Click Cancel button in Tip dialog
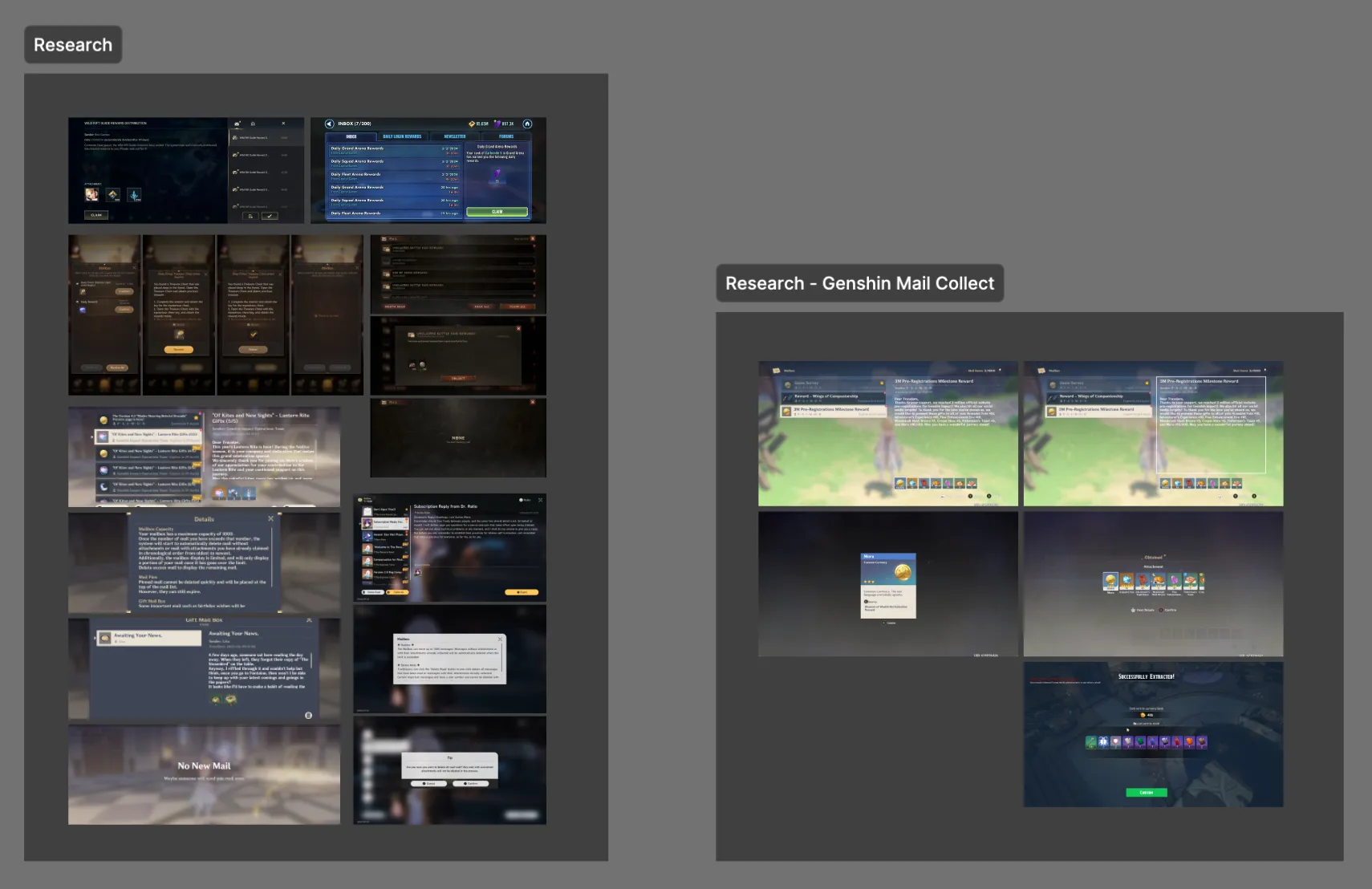The height and width of the screenshot is (889, 1372). [x=428, y=783]
